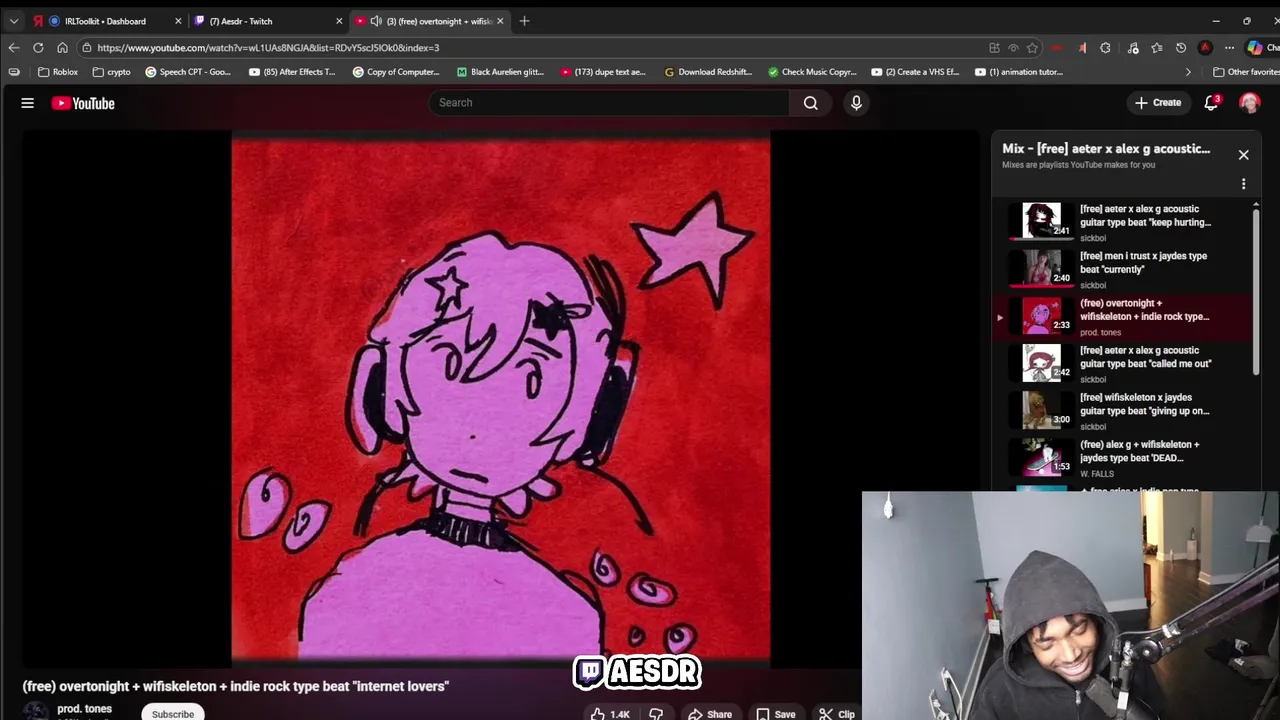1280x720 pixels.
Task: Start voice search with the microphone icon
Action: pyautogui.click(x=856, y=103)
